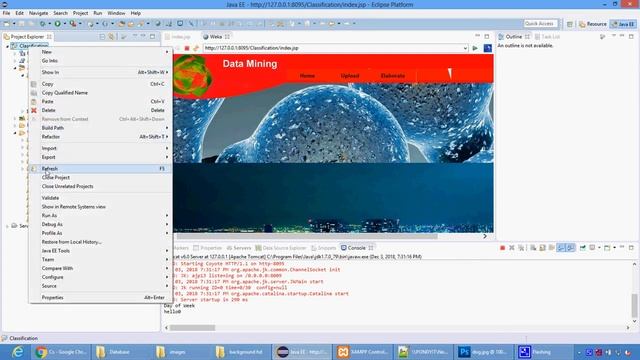Expand the Import submenu
The image size is (640, 360).
click(x=100, y=148)
